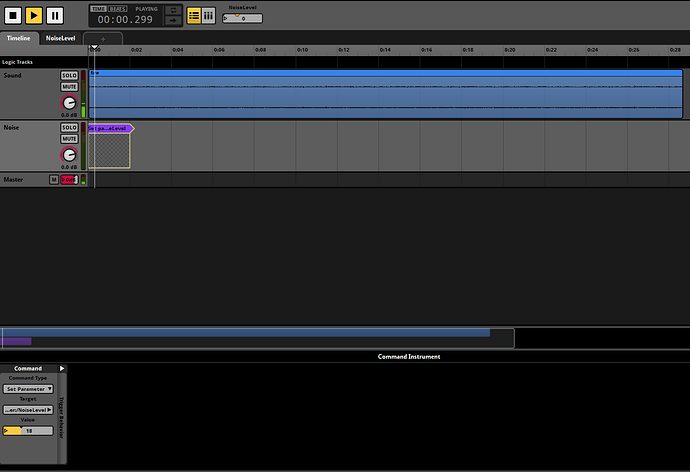Mute the Noise track
The image size is (690, 472).
pyautogui.click(x=69, y=139)
